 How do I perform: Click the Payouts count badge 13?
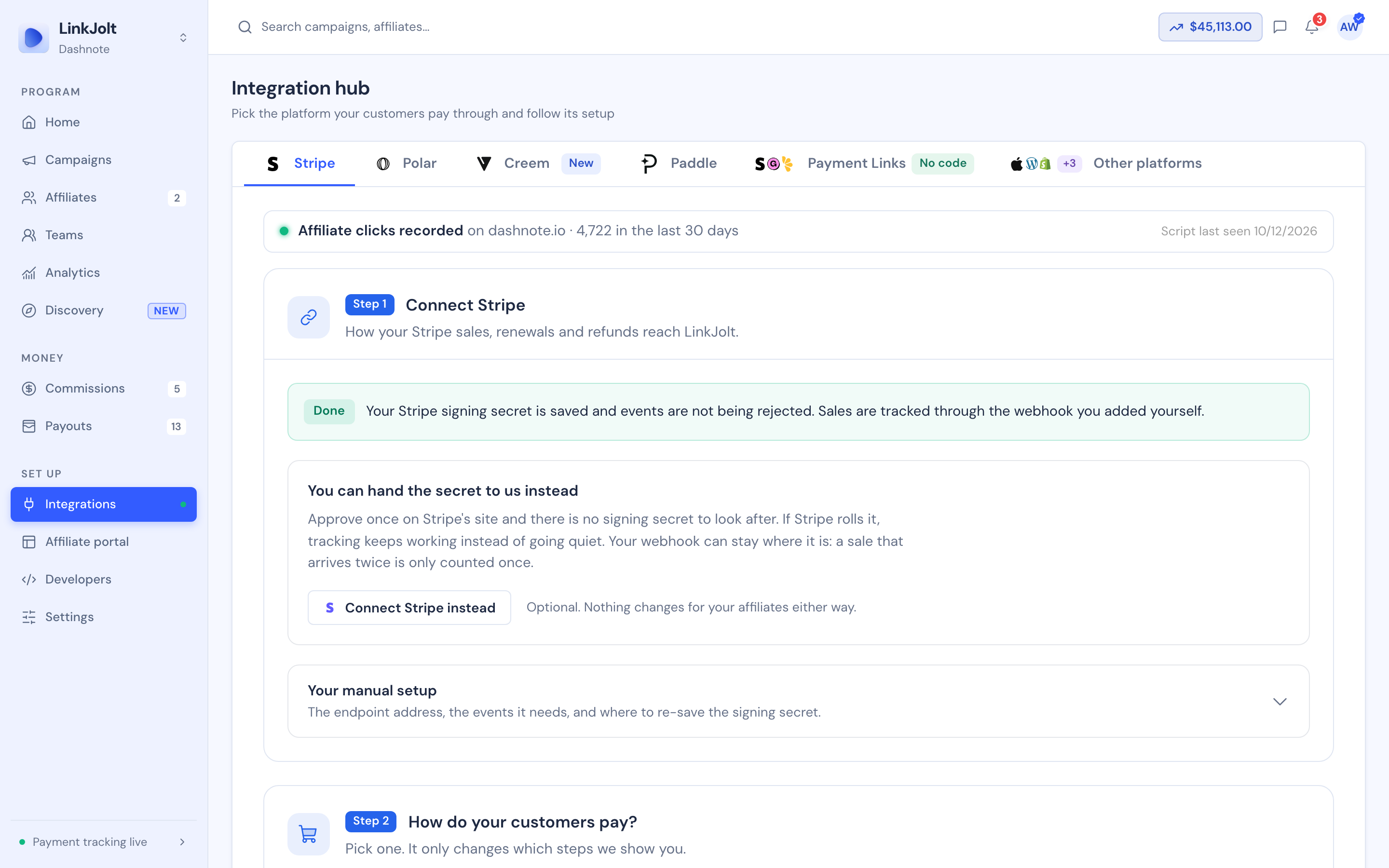(176, 427)
